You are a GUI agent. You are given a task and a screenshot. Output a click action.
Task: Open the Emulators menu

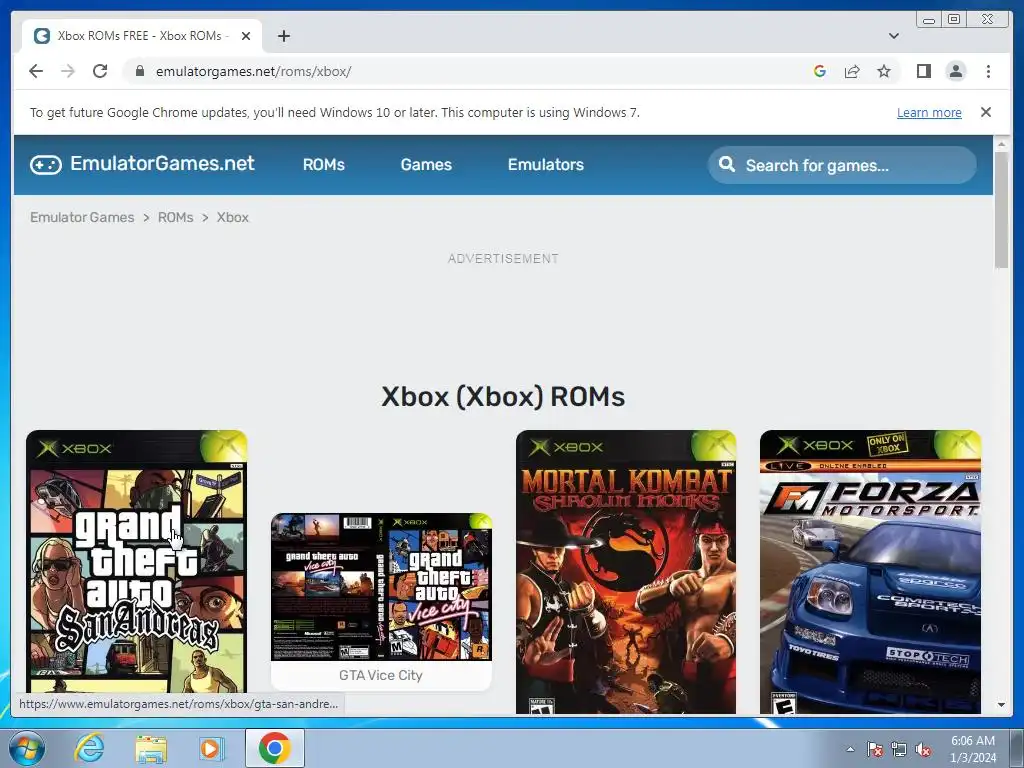tap(546, 165)
